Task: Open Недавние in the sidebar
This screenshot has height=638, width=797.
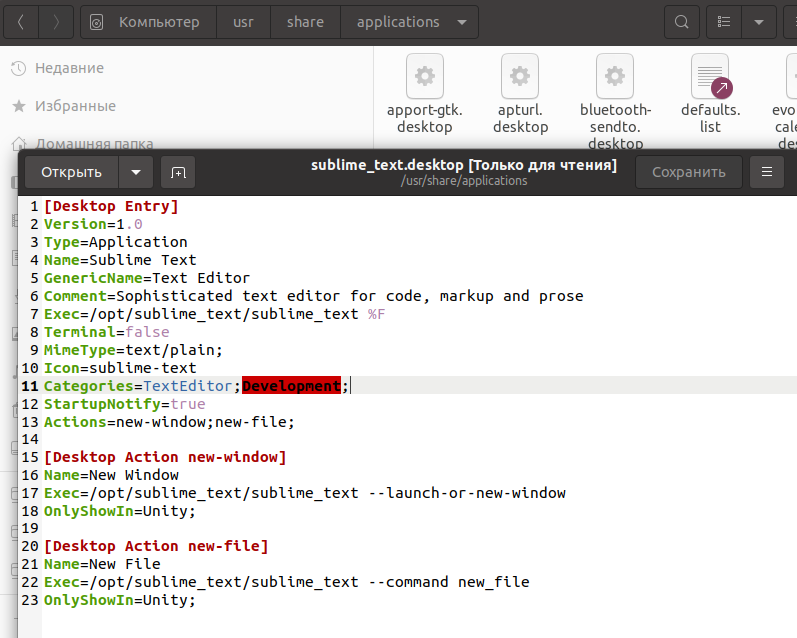Action: tap(69, 68)
